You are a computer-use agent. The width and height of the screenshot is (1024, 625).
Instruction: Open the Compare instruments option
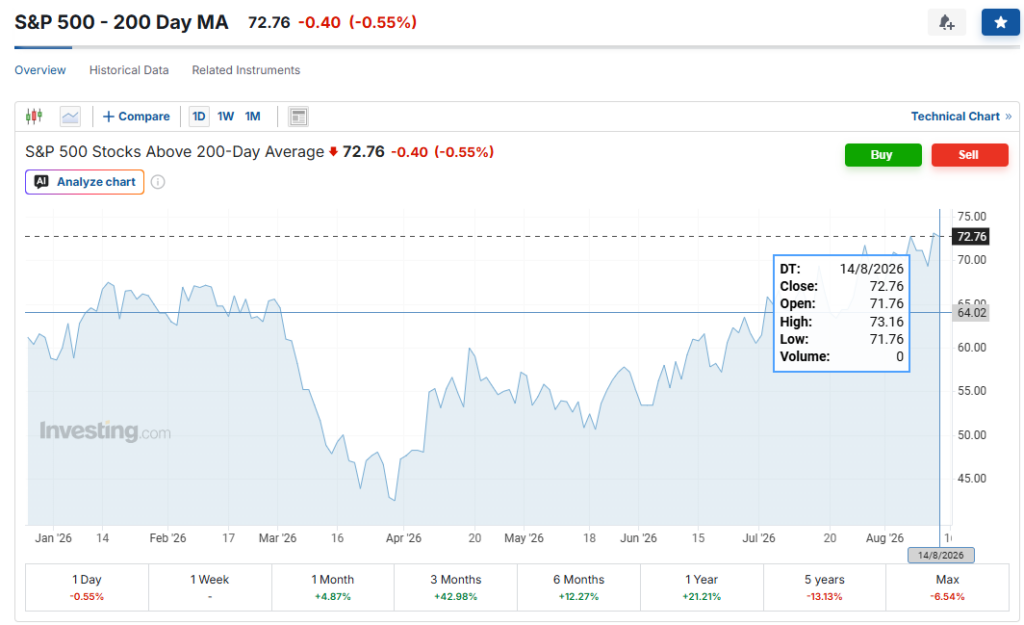pyautogui.click(x=136, y=116)
